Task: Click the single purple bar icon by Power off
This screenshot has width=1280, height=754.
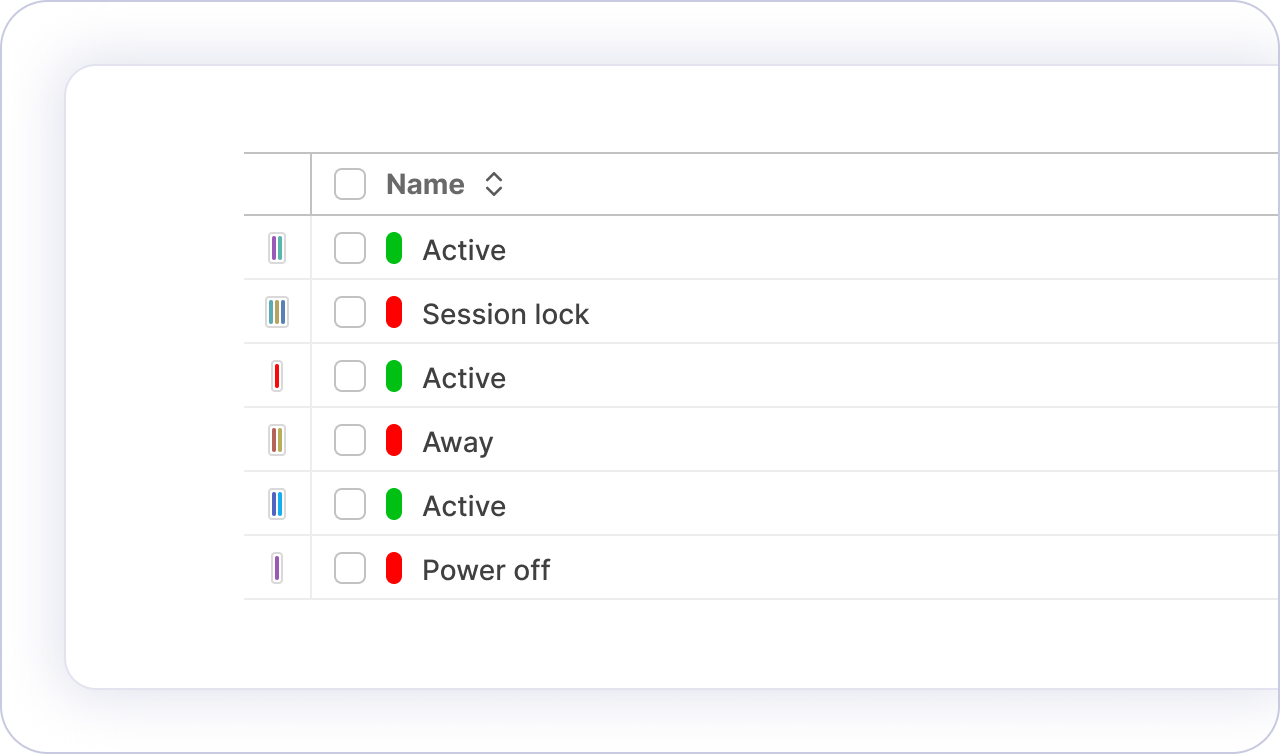Action: 277,568
